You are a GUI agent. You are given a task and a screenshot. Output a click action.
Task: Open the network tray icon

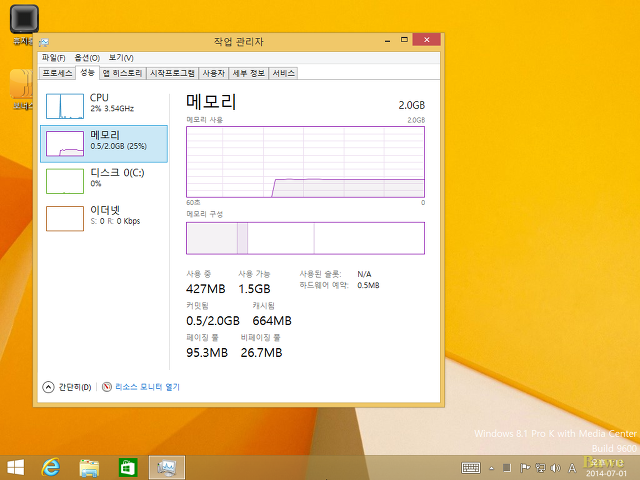click(540, 468)
